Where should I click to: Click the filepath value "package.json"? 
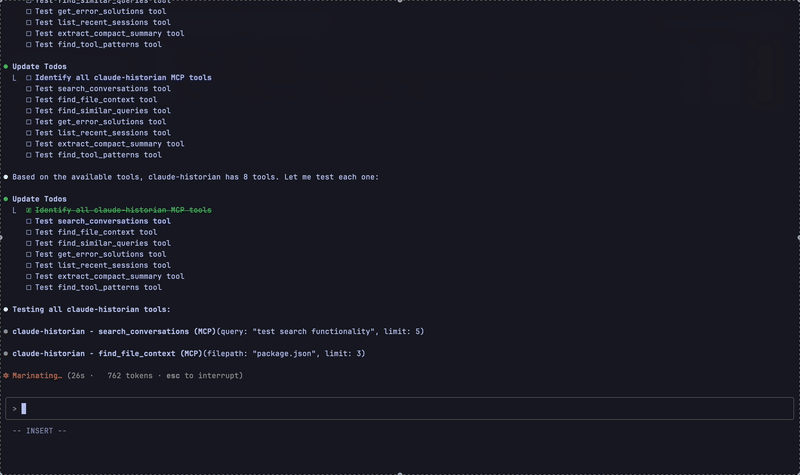(284, 354)
